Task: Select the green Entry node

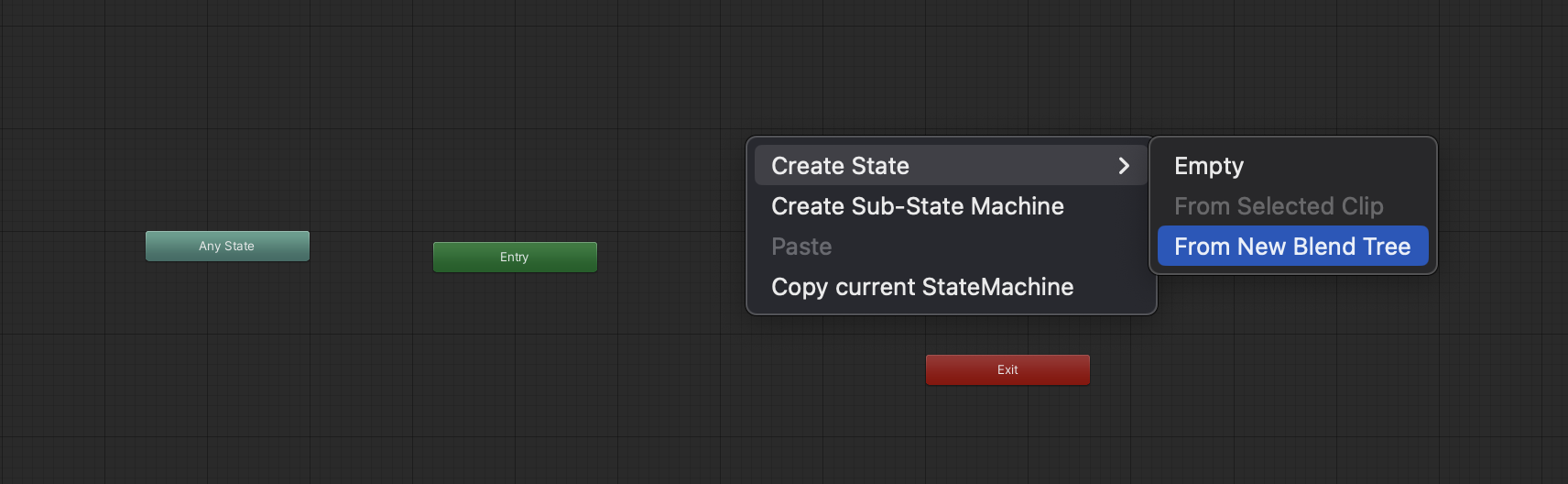Action: pyautogui.click(x=515, y=257)
